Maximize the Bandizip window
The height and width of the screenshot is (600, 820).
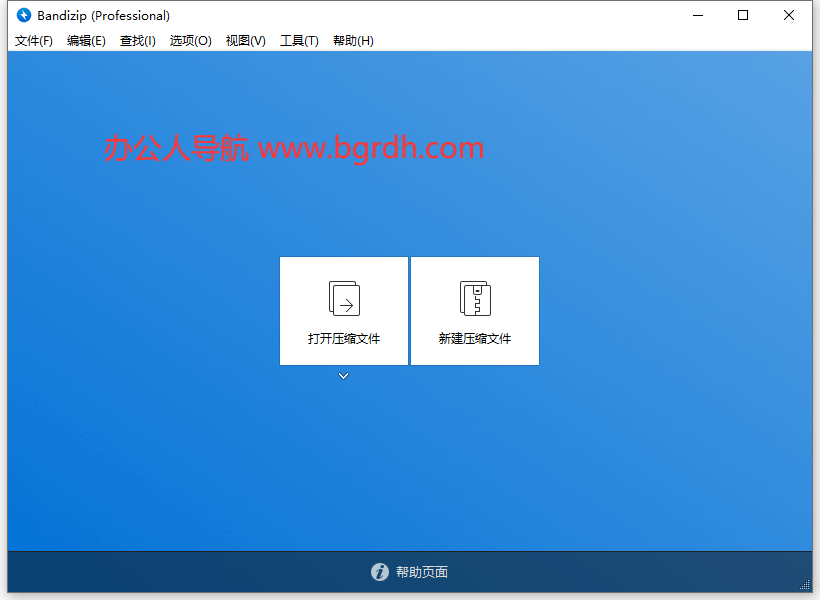[x=742, y=15]
